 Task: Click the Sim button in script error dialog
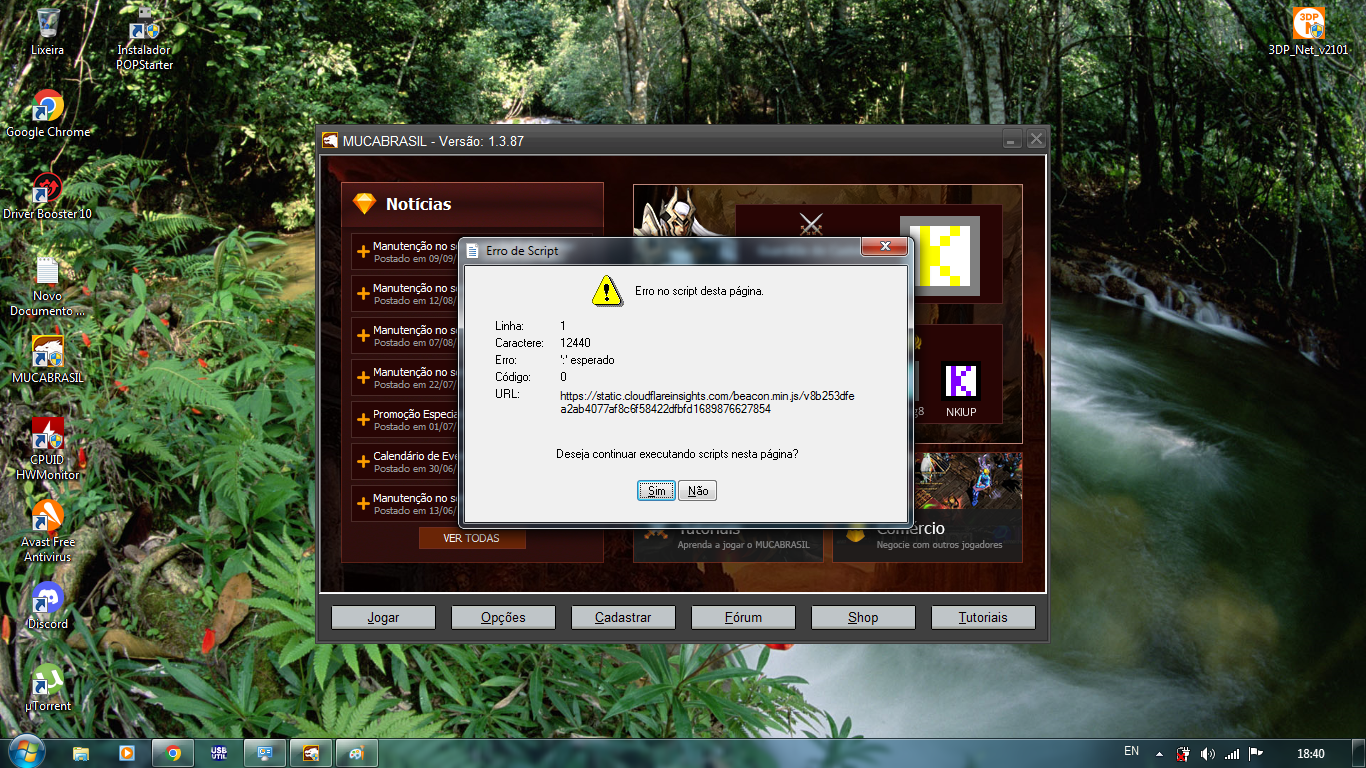point(656,491)
